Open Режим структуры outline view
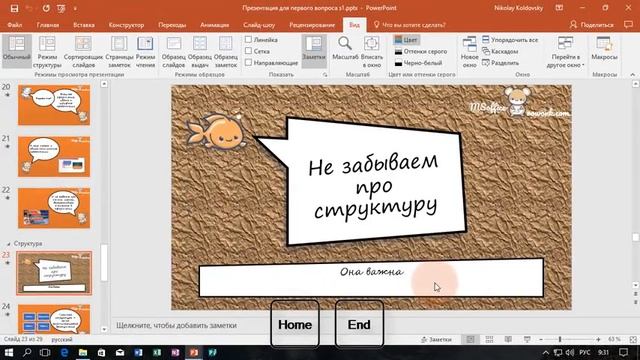This screenshot has width=640, height=360. coord(47,52)
